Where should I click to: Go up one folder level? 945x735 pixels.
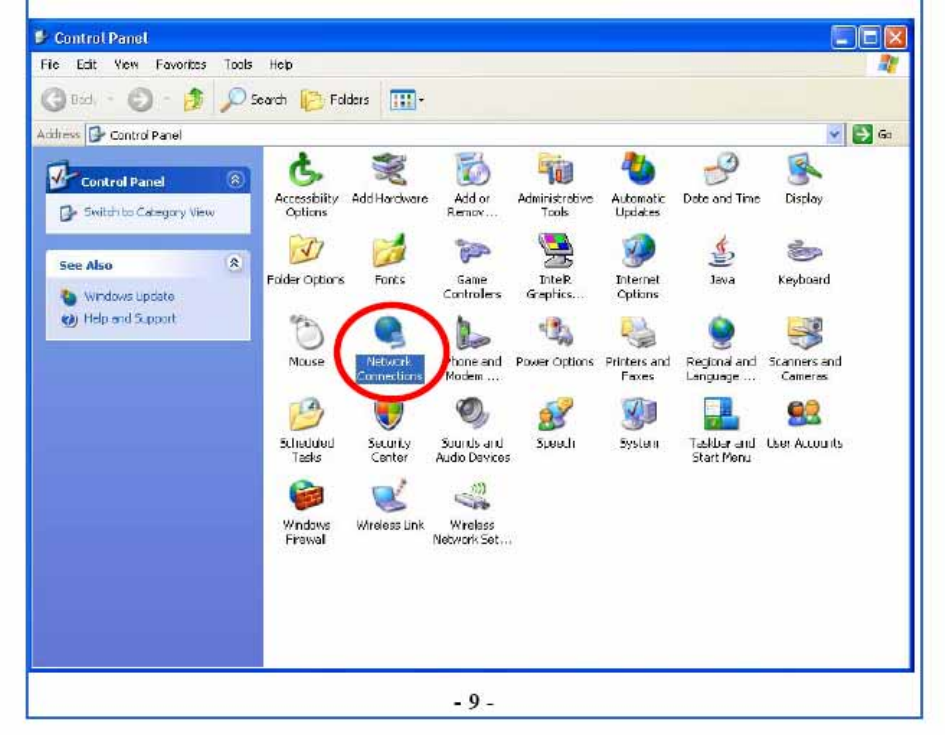193,99
